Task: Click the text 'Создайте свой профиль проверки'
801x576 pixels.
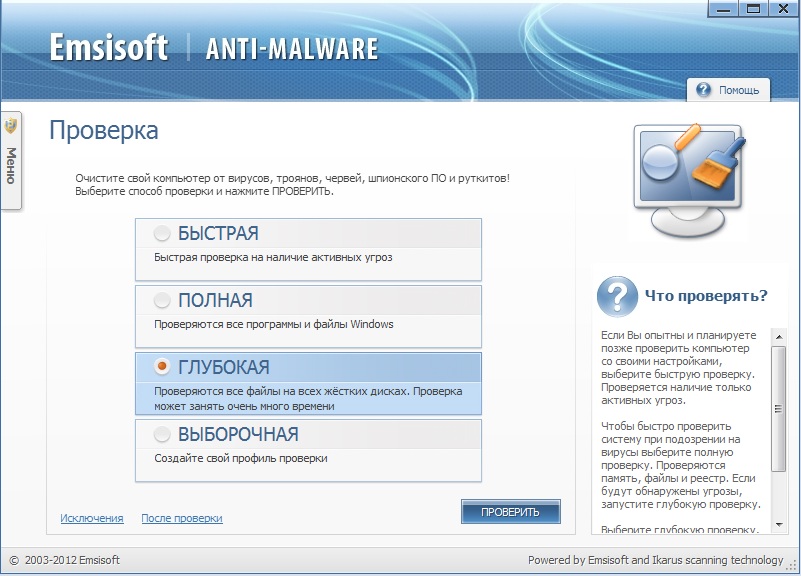Action: click(241, 458)
